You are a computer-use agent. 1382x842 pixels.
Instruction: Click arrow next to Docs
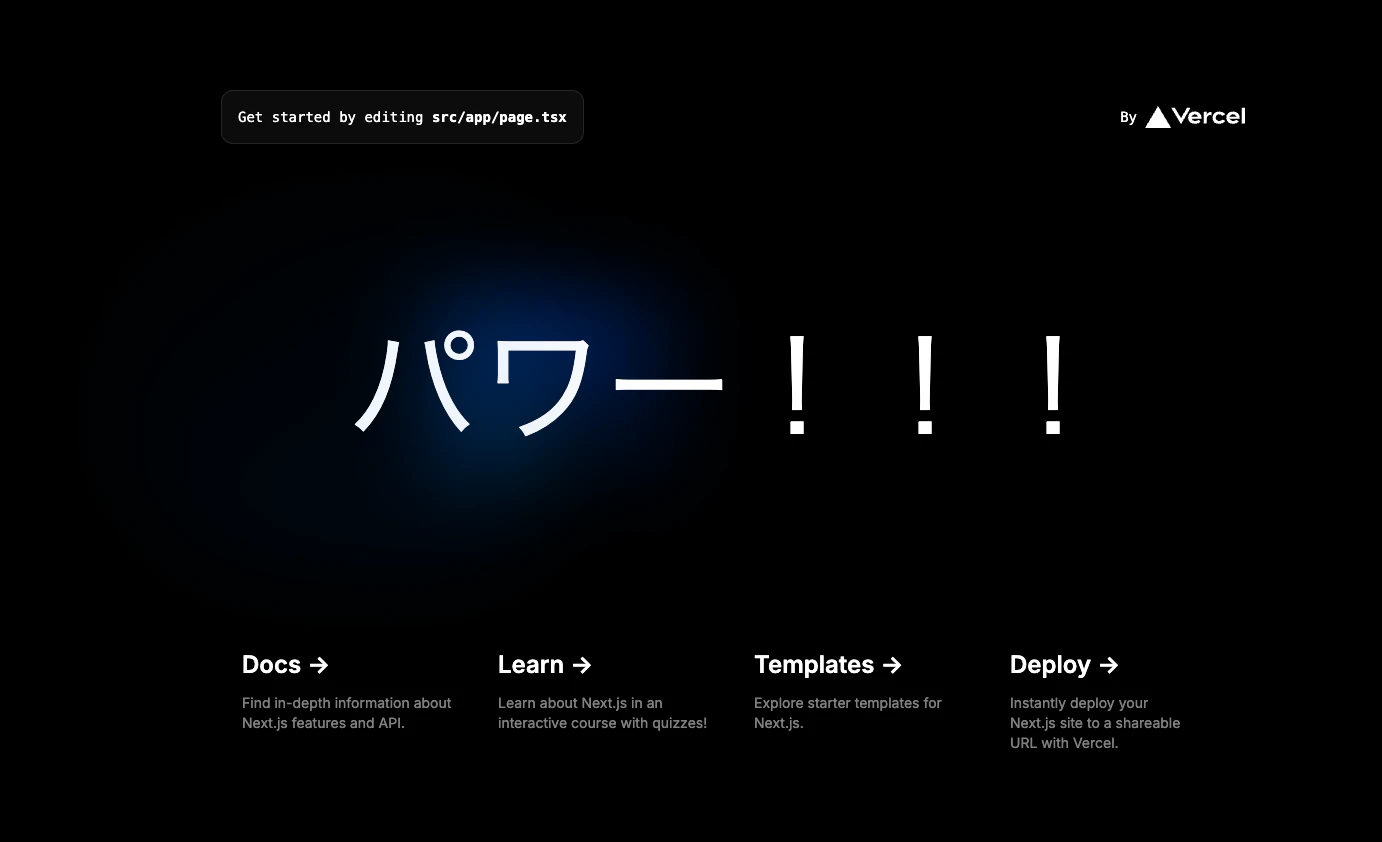pyautogui.click(x=319, y=665)
